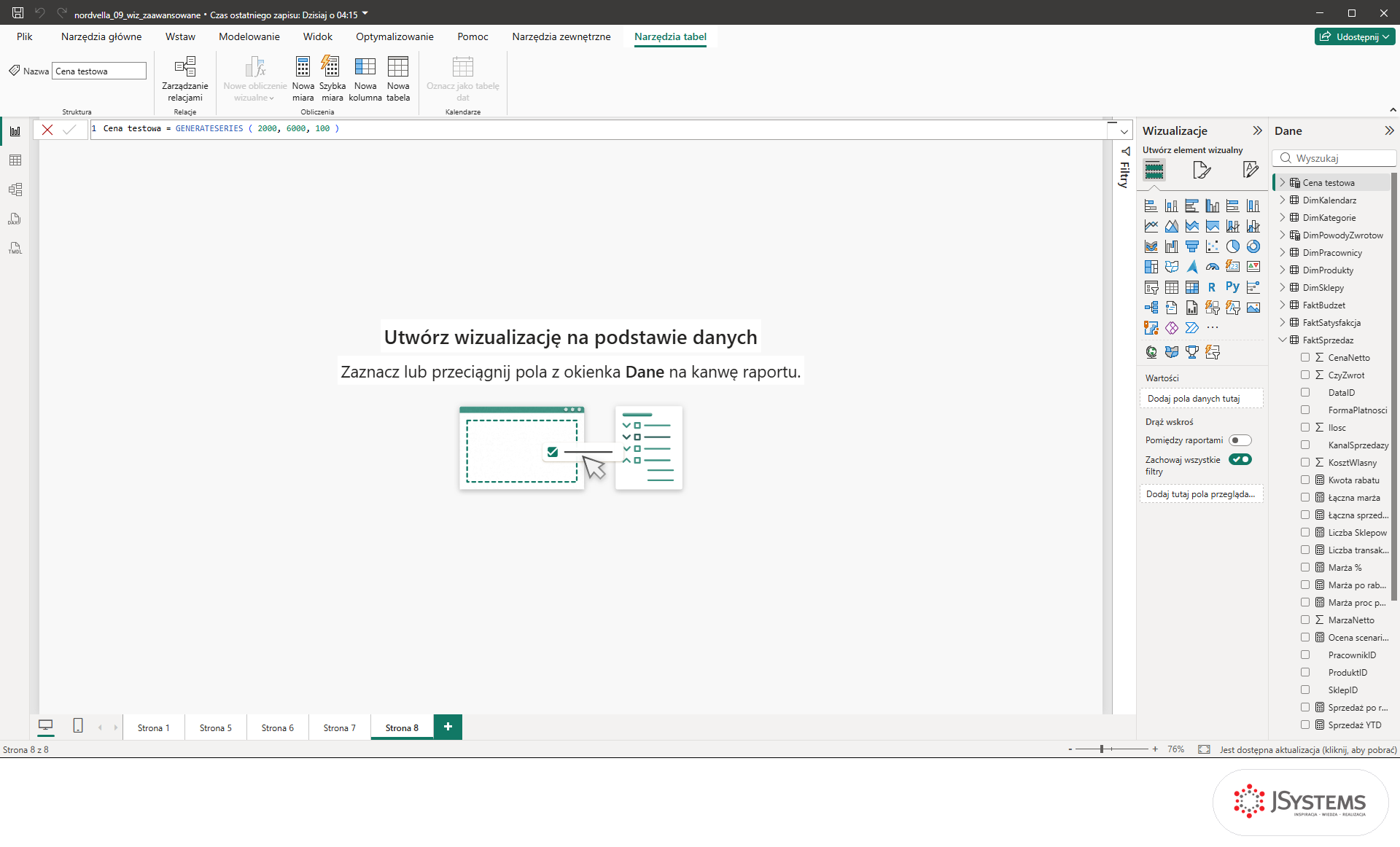
Task: Expand the formula bar dropdown arrow
Action: (1124, 131)
